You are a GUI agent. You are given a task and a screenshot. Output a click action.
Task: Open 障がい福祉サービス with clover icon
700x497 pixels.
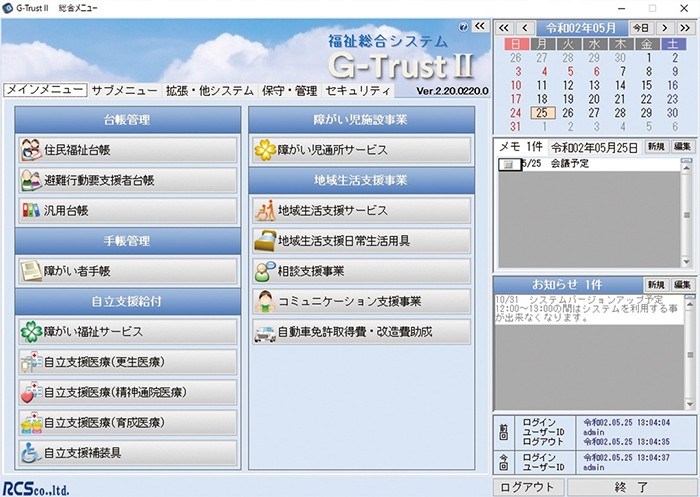128,331
